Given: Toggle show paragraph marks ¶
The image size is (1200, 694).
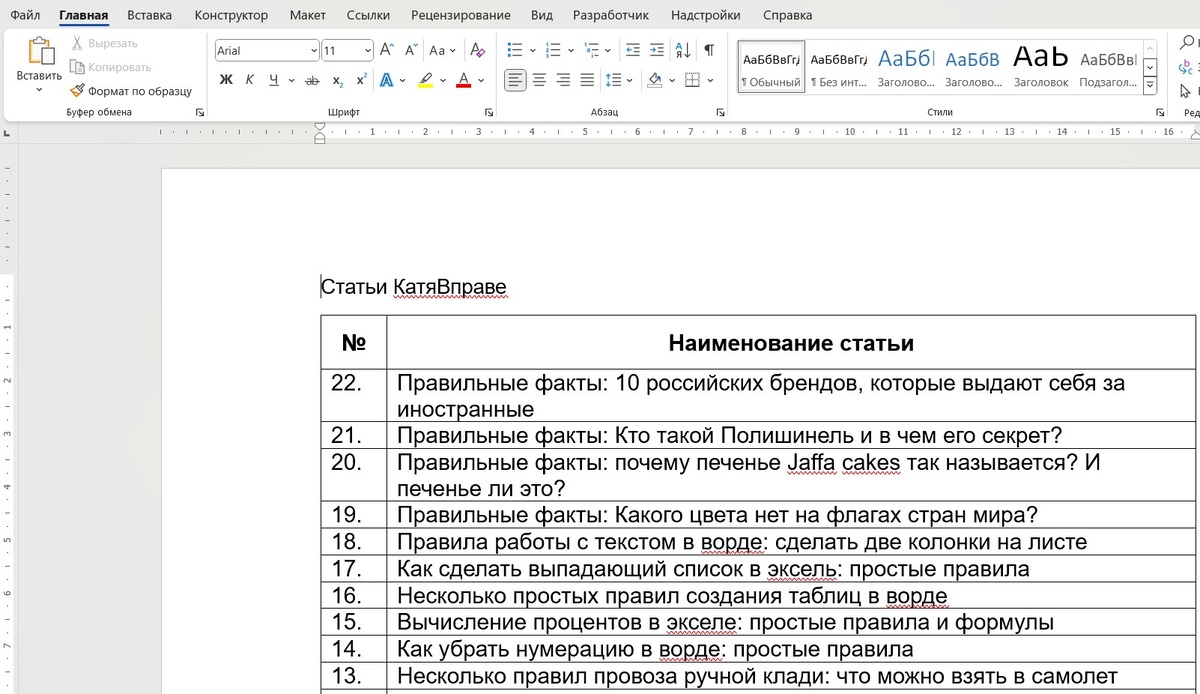Looking at the screenshot, I should click(x=709, y=50).
